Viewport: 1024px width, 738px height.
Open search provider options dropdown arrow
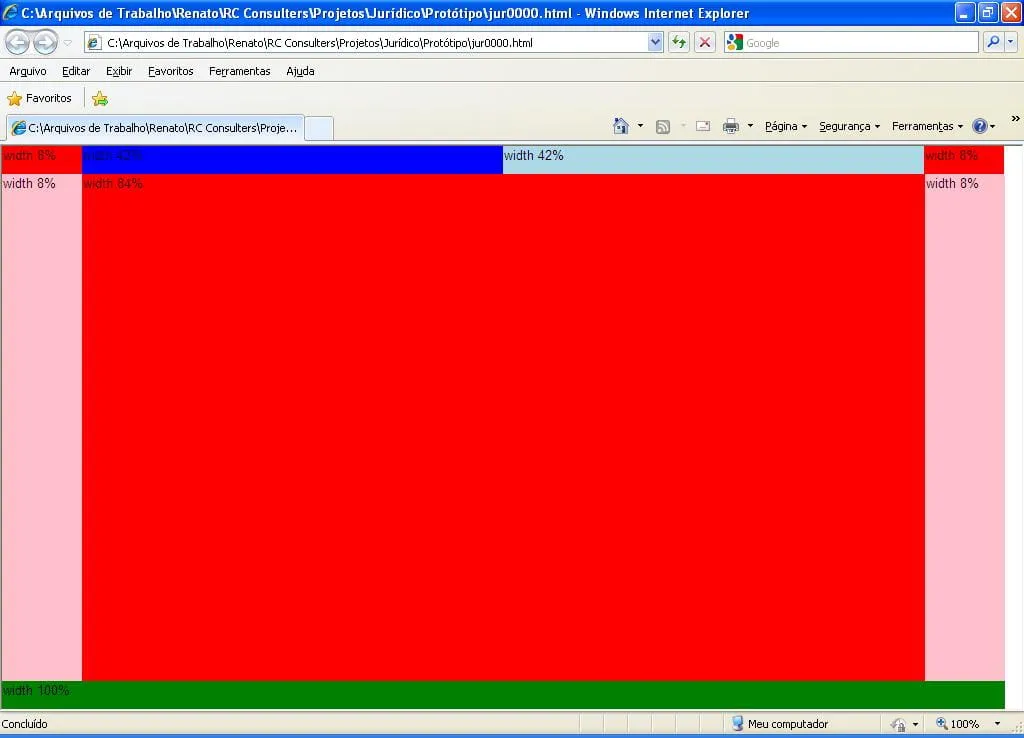pyautogui.click(x=1010, y=42)
